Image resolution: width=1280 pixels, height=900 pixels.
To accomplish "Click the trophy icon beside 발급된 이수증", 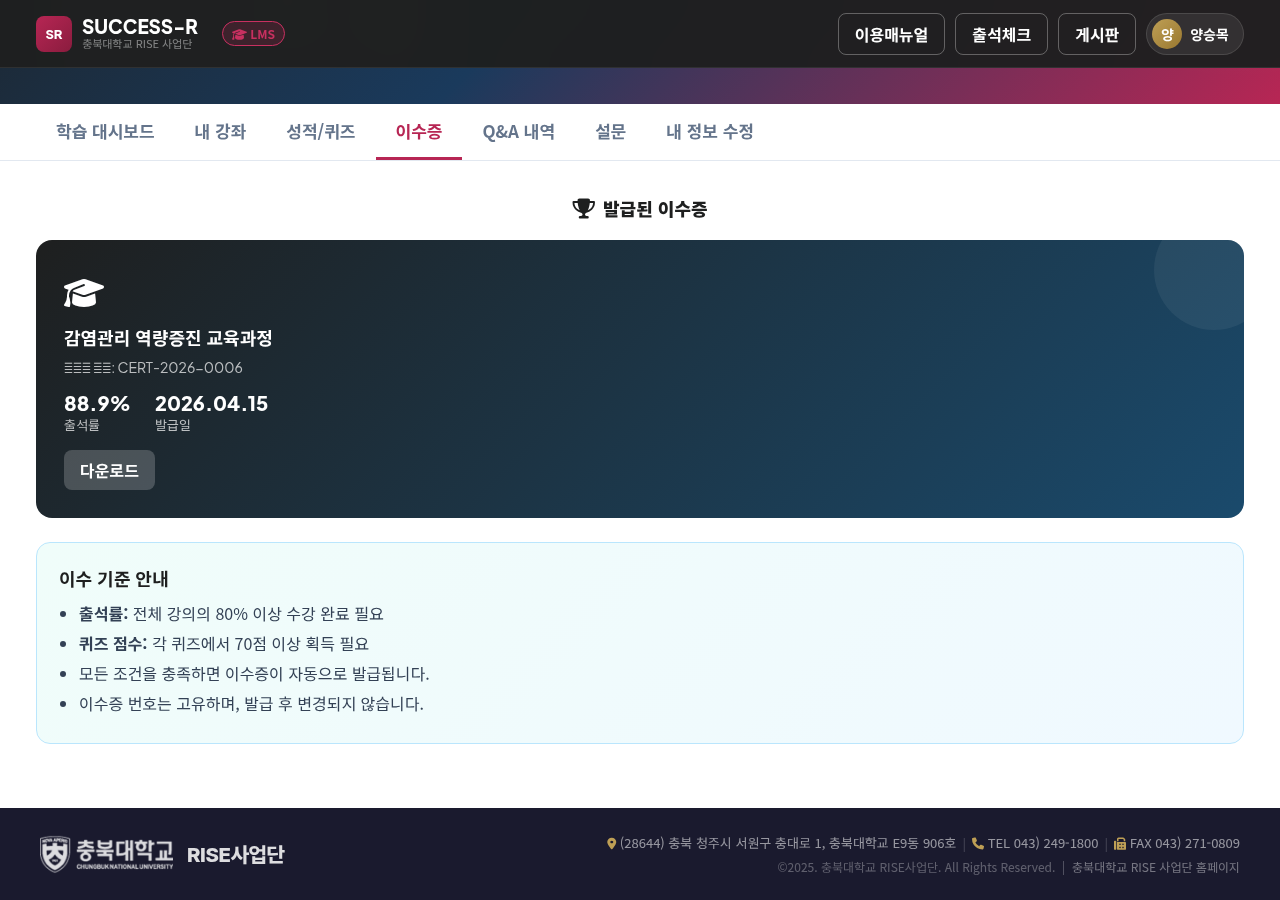I will pos(583,208).
